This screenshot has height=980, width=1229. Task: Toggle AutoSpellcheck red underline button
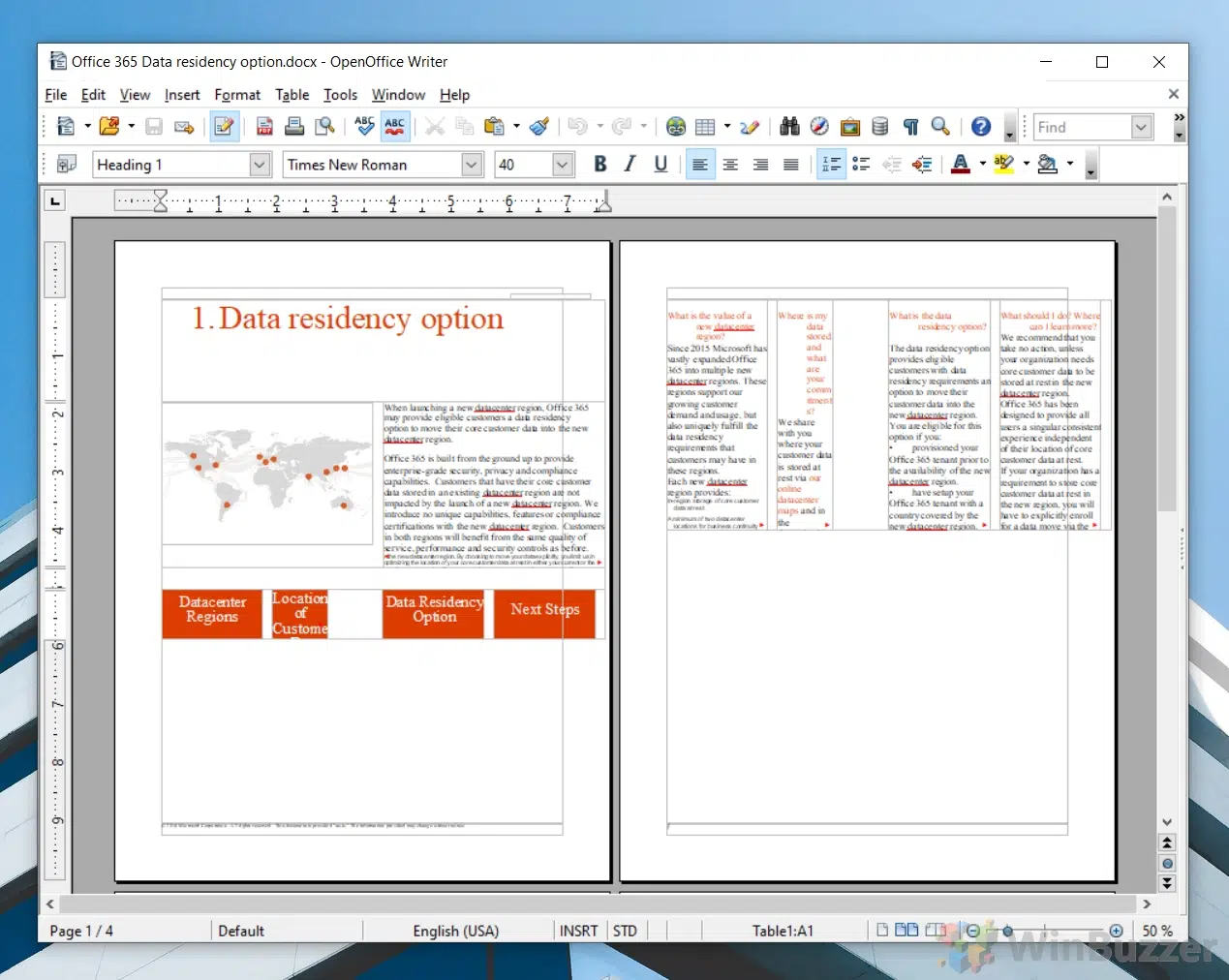[394, 126]
